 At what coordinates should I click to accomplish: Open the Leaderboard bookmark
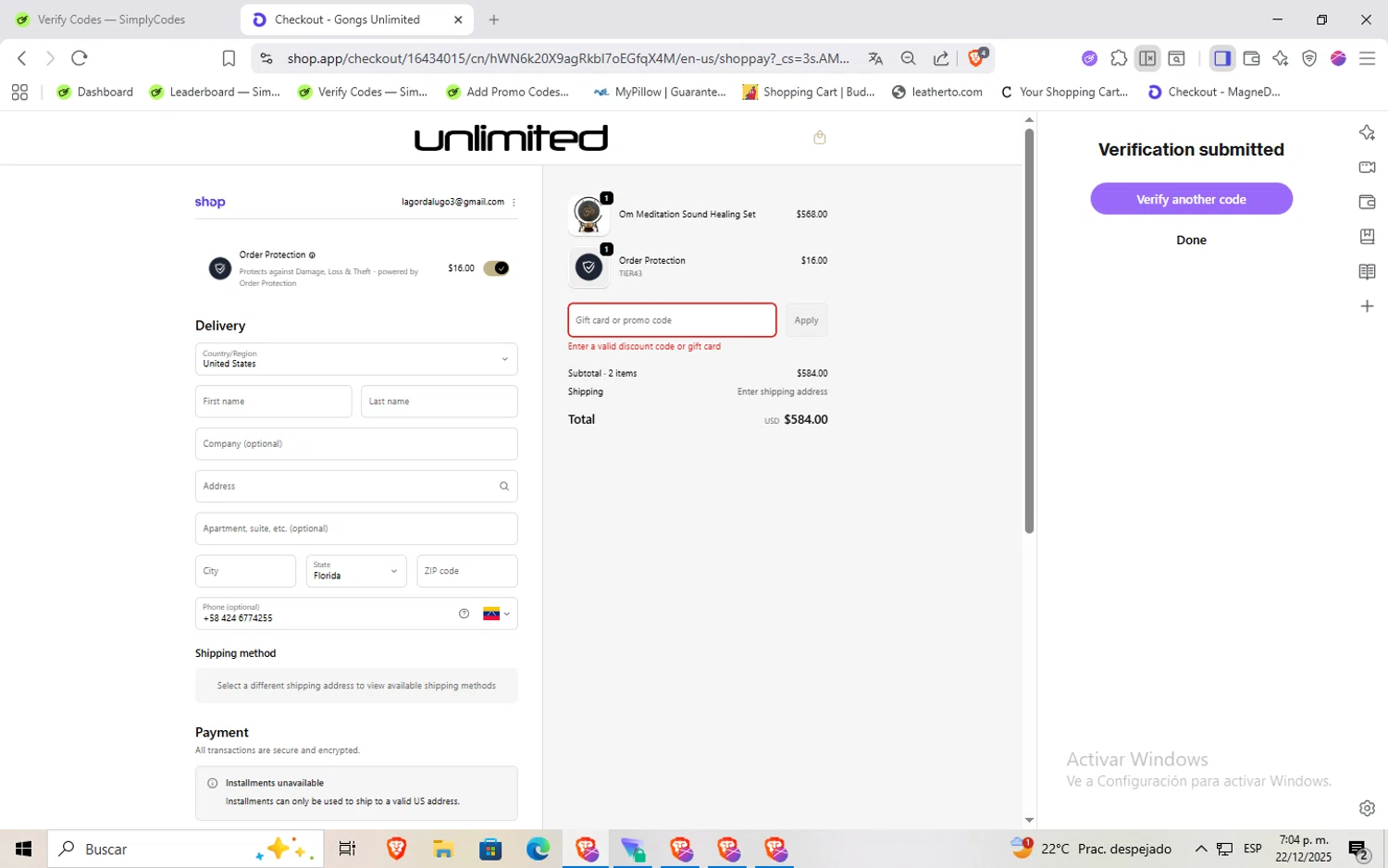point(215,92)
